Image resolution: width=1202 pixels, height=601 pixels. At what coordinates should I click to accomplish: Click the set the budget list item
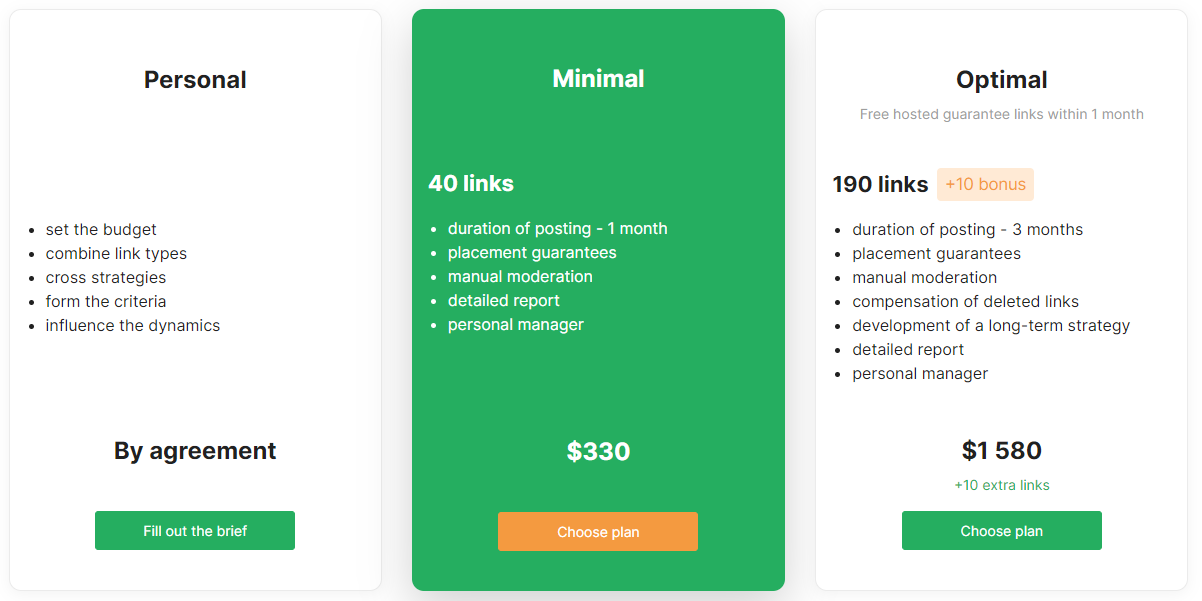coord(101,230)
